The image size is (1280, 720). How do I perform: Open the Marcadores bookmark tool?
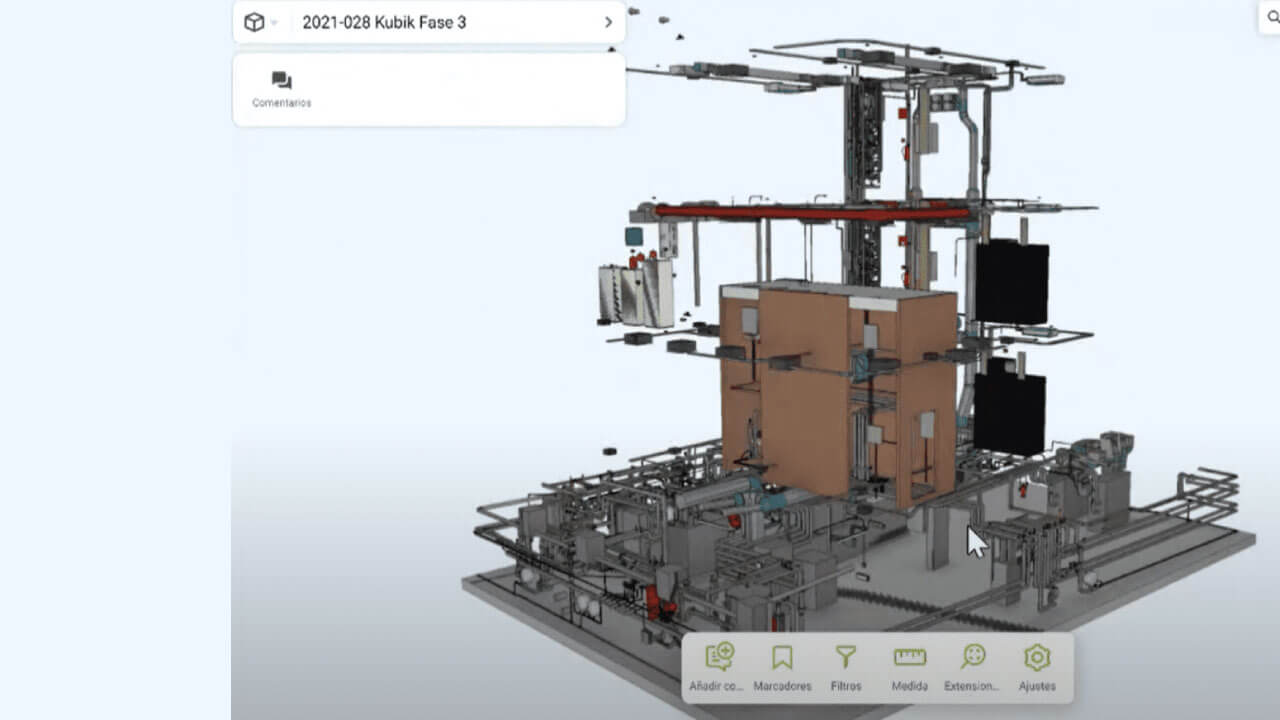tap(782, 667)
